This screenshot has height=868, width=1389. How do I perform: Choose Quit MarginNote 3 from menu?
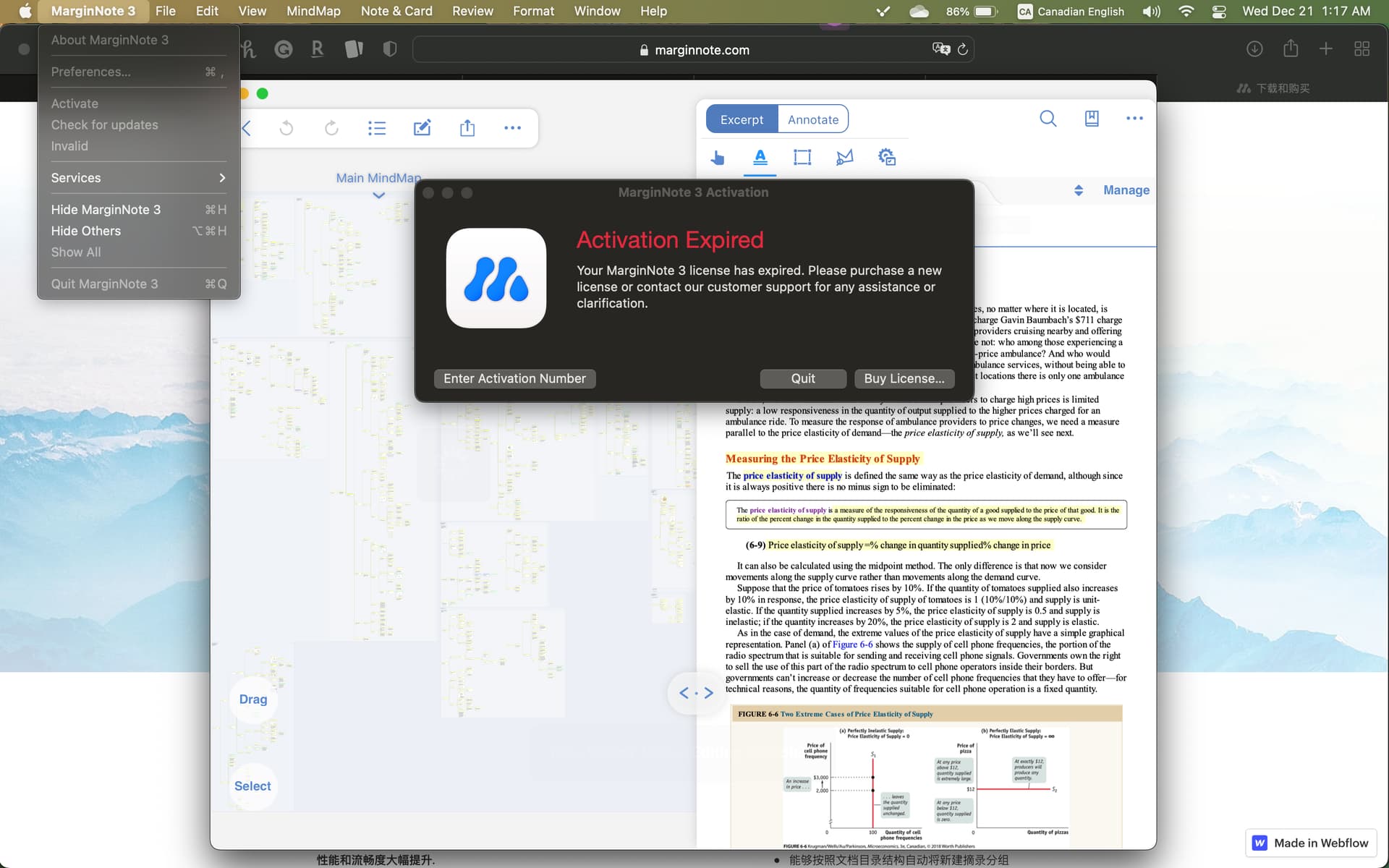(x=138, y=284)
